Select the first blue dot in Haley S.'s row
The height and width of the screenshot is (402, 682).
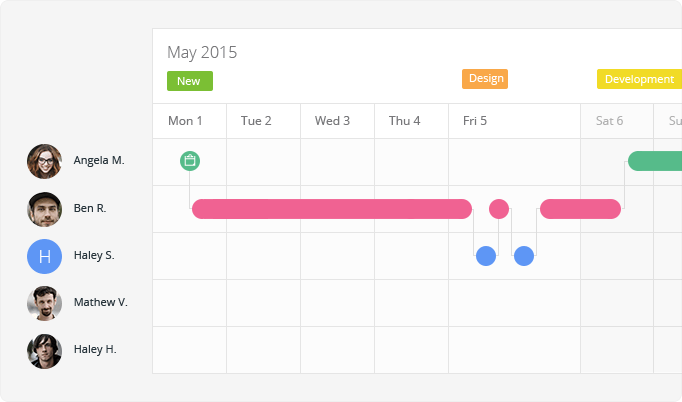(x=486, y=256)
